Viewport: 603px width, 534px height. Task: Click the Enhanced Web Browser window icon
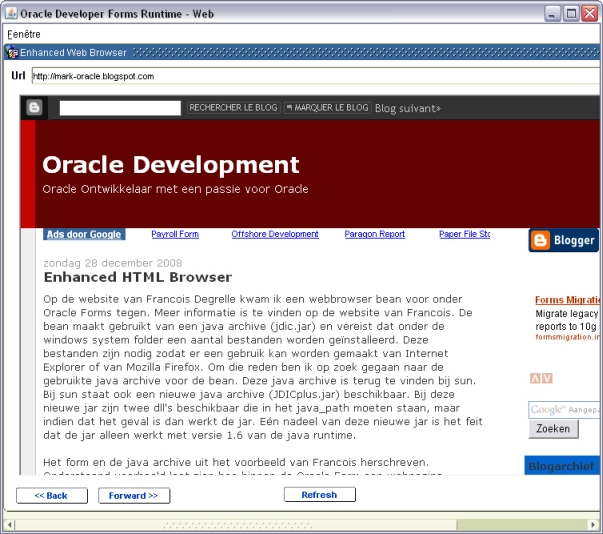(13, 52)
